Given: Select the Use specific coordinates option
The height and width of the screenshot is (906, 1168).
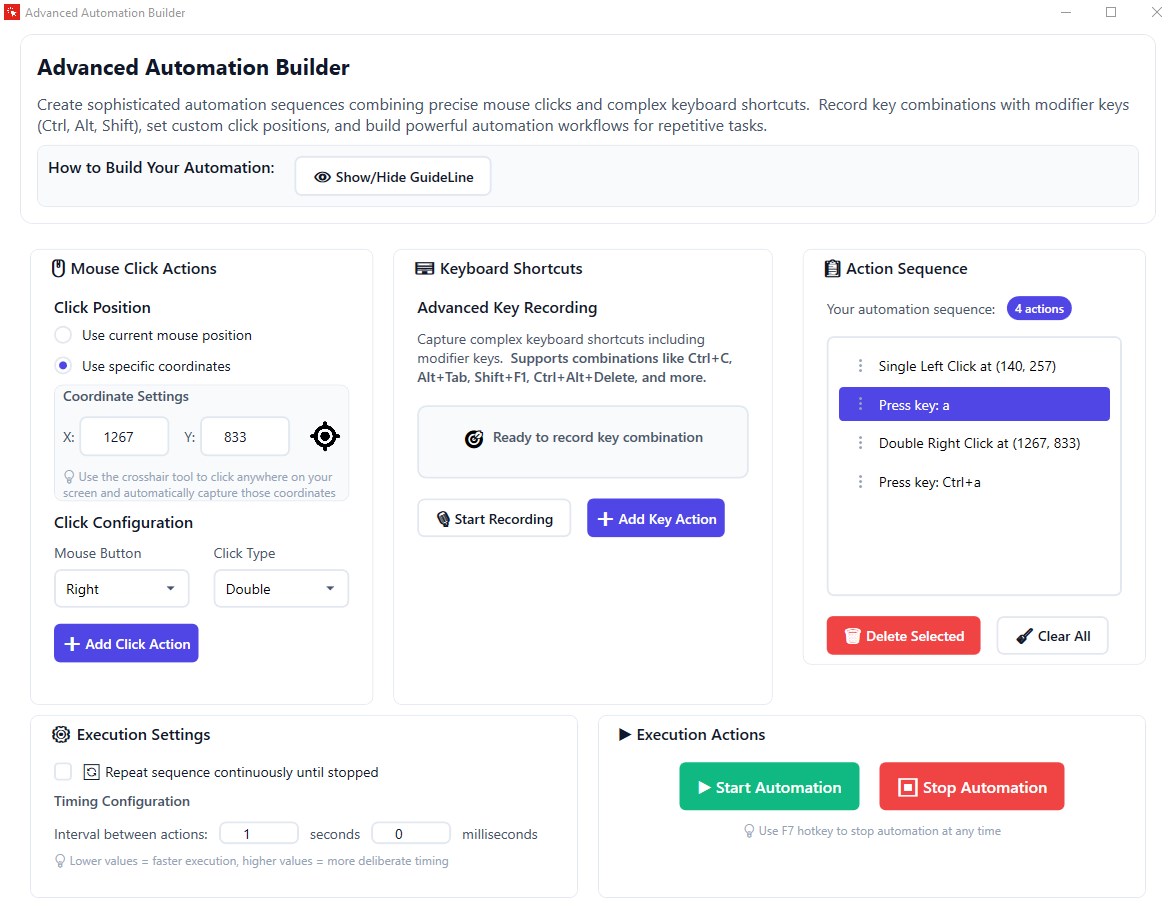Looking at the screenshot, I should pos(62,364).
